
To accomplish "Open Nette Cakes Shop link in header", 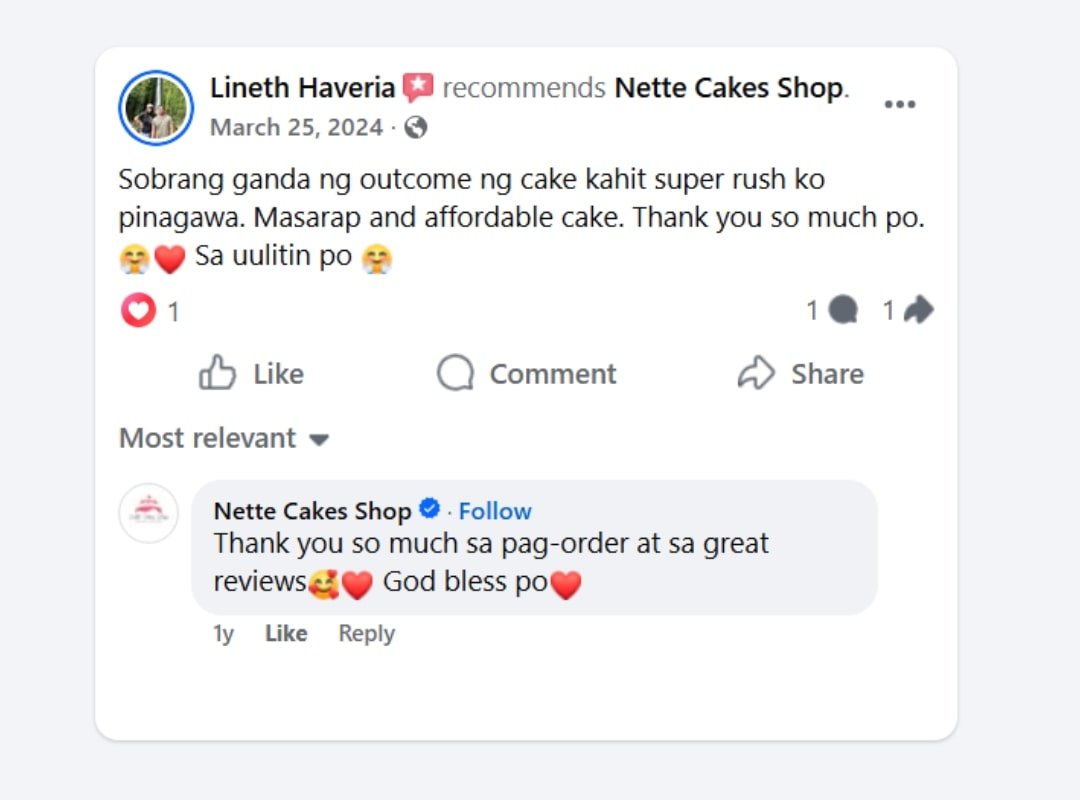I will click(729, 88).
